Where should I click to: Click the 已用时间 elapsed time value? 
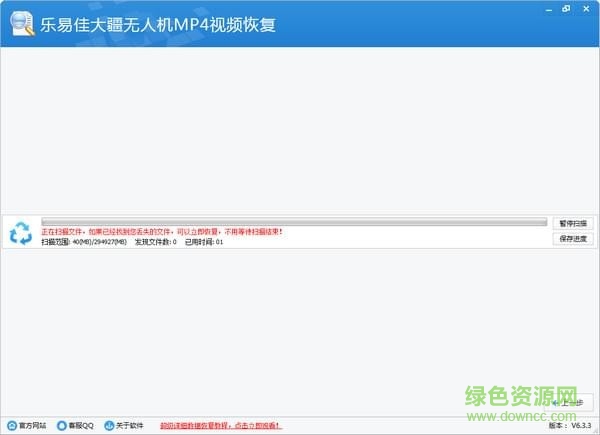(204, 242)
